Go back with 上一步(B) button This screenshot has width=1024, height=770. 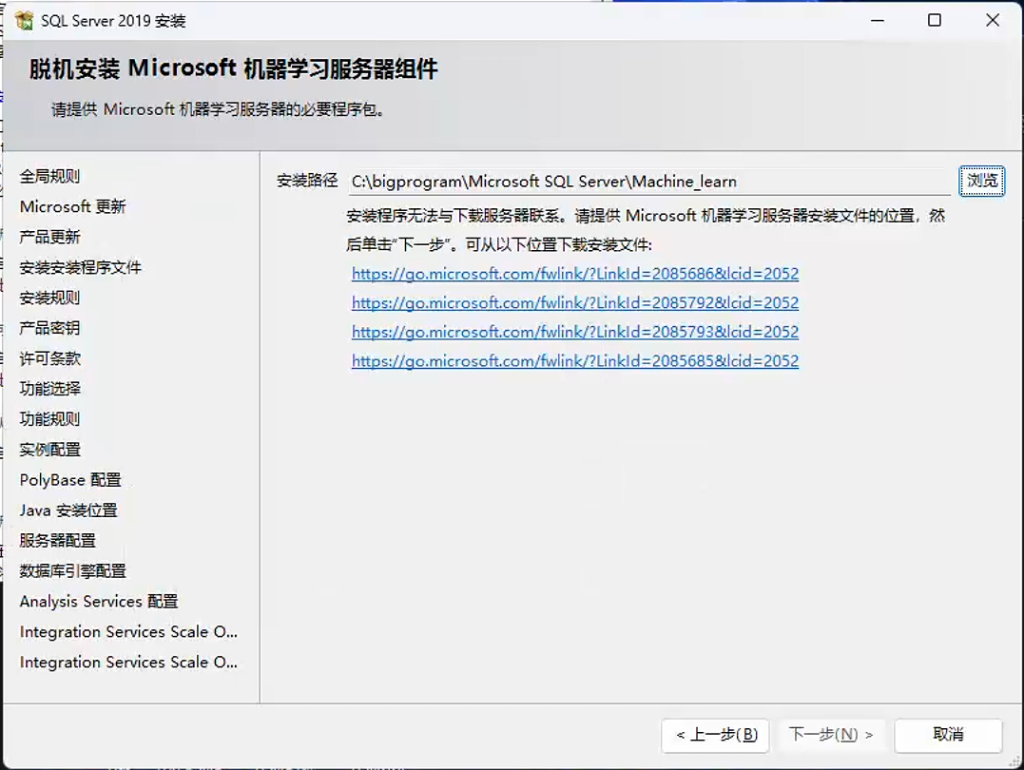click(715, 735)
